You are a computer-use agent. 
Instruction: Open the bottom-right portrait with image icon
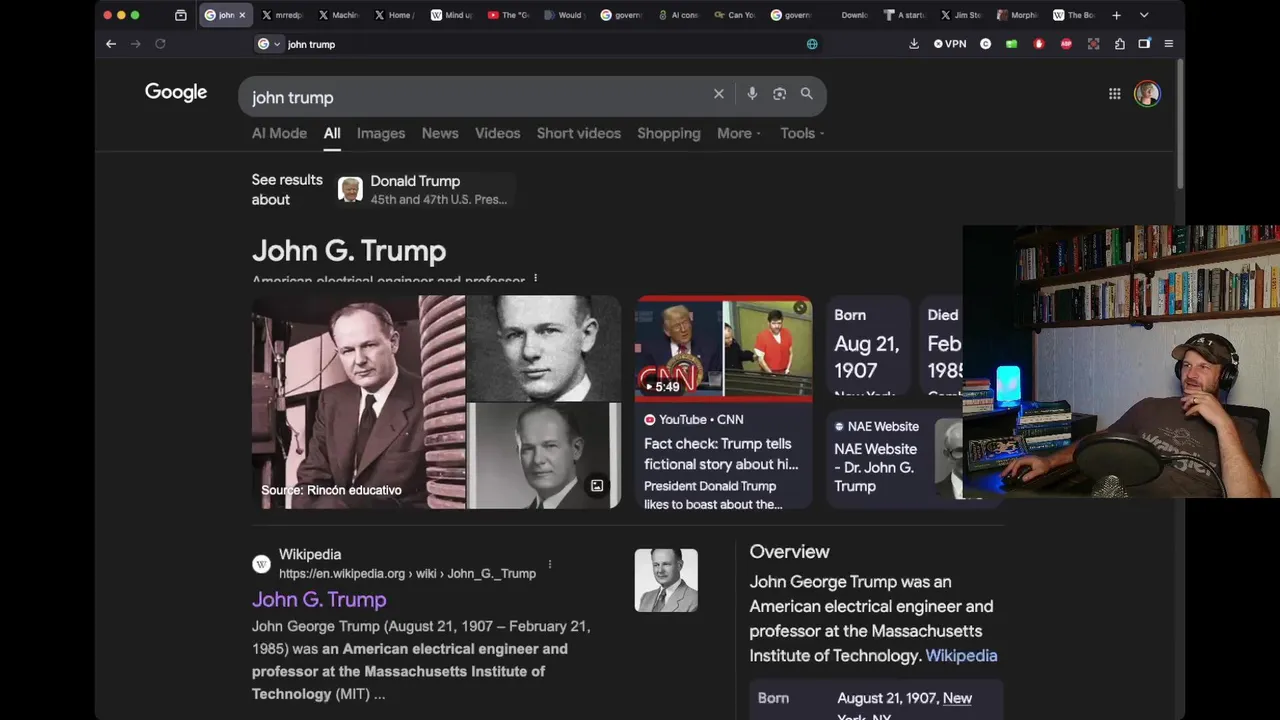point(544,456)
